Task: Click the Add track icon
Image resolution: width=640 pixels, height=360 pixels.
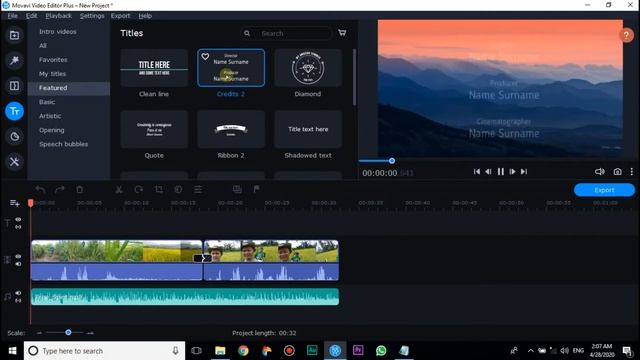Action: (x=15, y=203)
